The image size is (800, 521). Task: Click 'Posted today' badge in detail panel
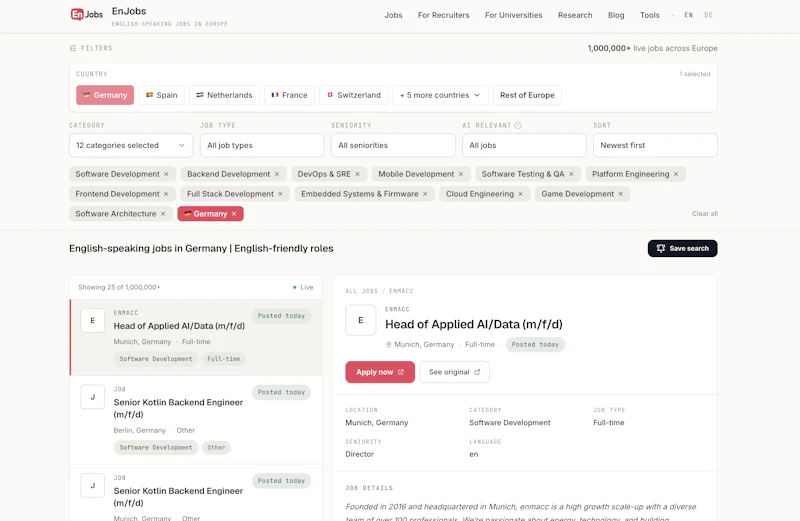point(535,344)
